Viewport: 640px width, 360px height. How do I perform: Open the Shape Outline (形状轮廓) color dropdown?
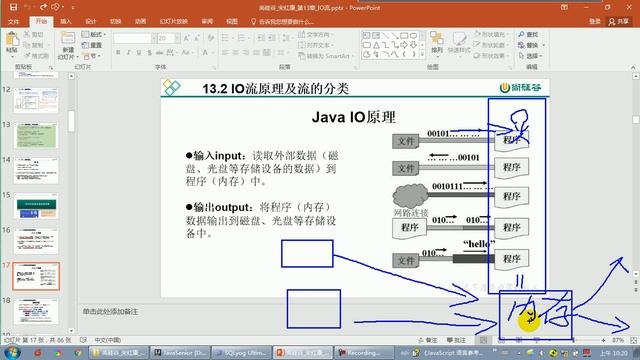492,45
